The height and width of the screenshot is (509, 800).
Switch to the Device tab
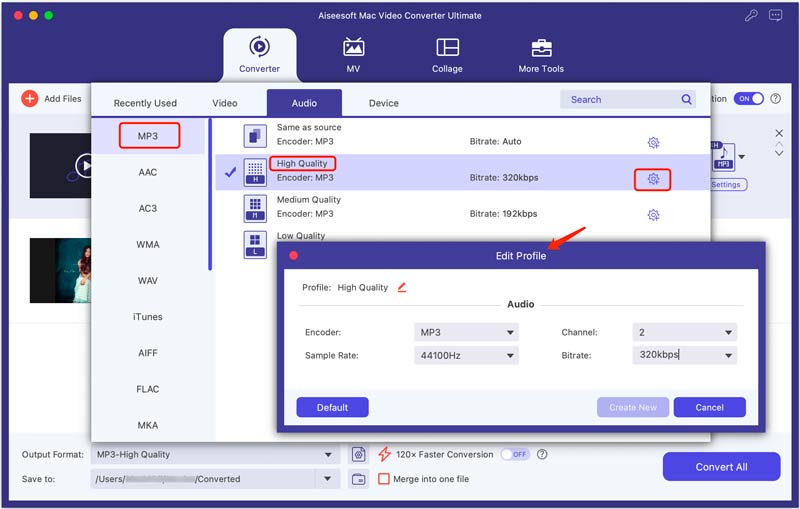383,103
